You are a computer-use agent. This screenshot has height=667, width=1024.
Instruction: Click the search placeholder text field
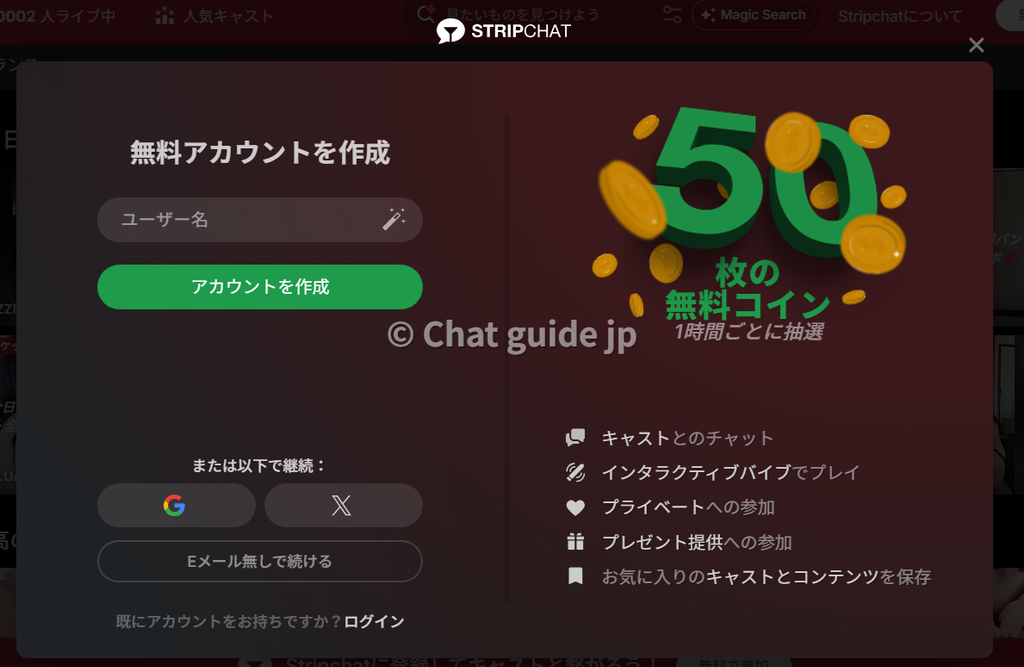click(x=522, y=14)
